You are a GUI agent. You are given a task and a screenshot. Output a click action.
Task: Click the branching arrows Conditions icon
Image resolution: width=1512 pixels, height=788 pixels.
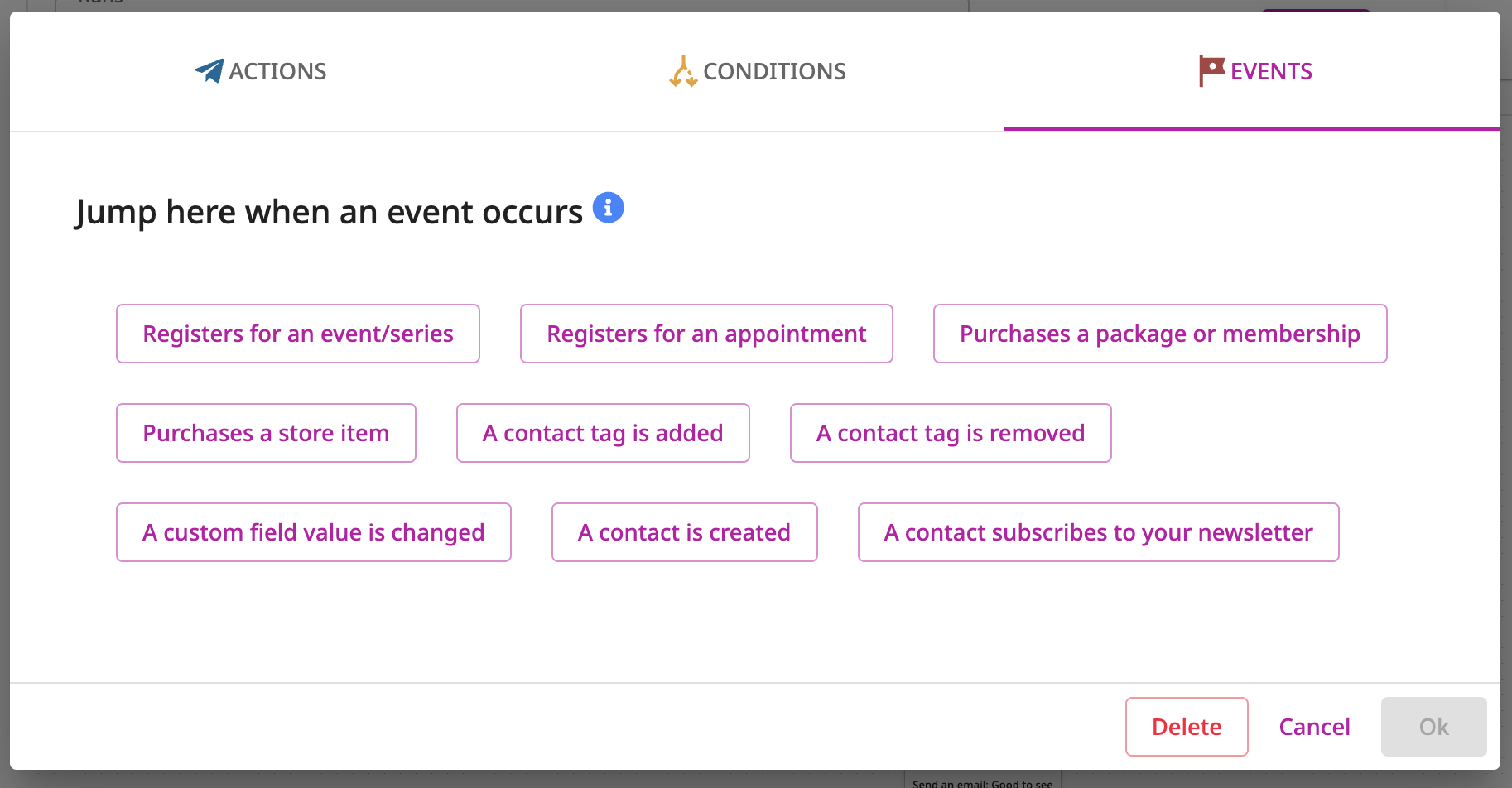point(683,71)
